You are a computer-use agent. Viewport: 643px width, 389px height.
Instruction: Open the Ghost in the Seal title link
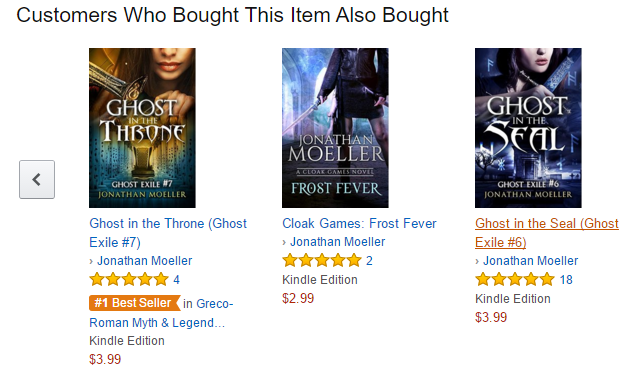coord(547,233)
